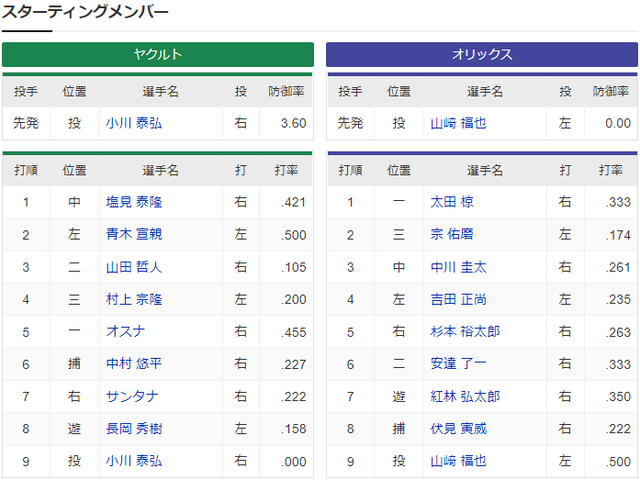Viewport: 640px width, 480px height.
Task: Click batting average .174
Action: (x=618, y=235)
